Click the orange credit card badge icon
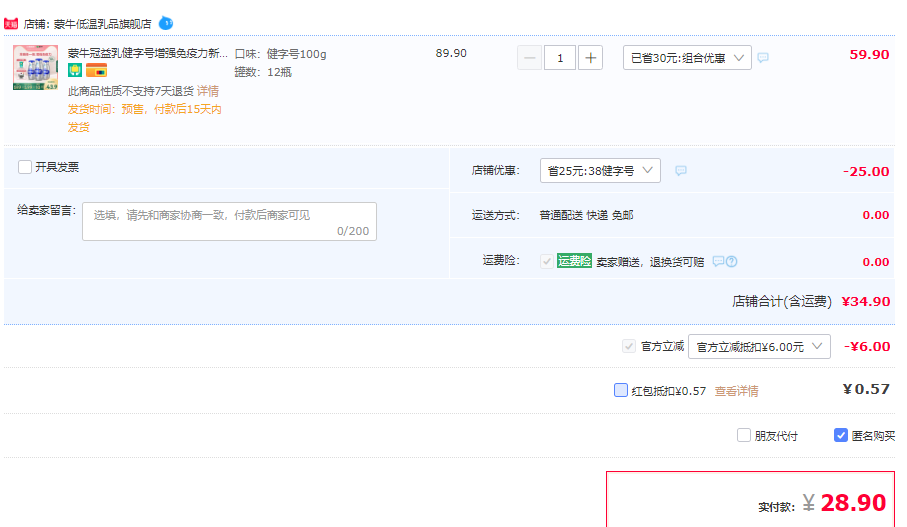Viewport: 907px width, 527px height. tap(97, 71)
